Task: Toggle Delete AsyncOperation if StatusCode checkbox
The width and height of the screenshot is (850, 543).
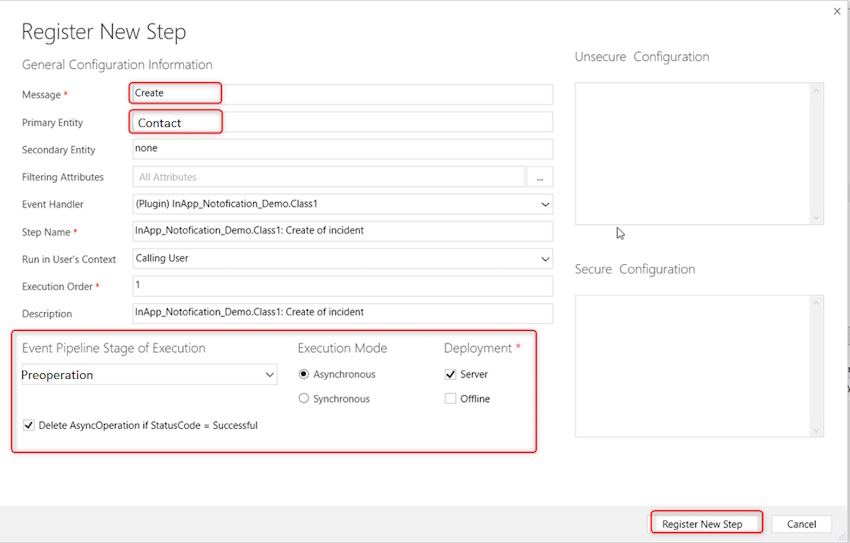Action: point(29,425)
